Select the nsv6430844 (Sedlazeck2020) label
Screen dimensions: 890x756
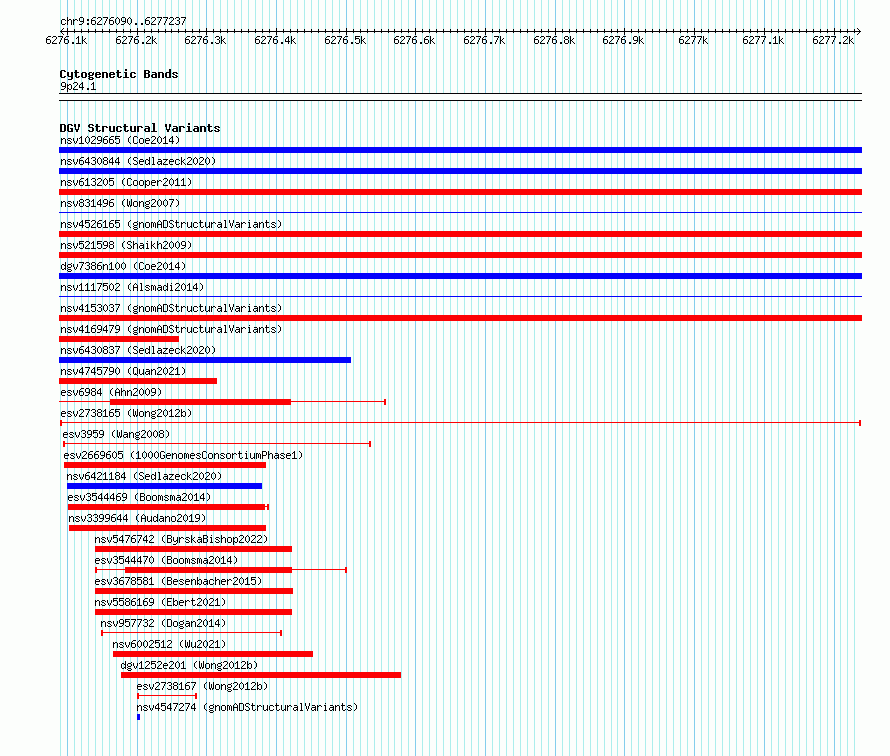tap(138, 161)
